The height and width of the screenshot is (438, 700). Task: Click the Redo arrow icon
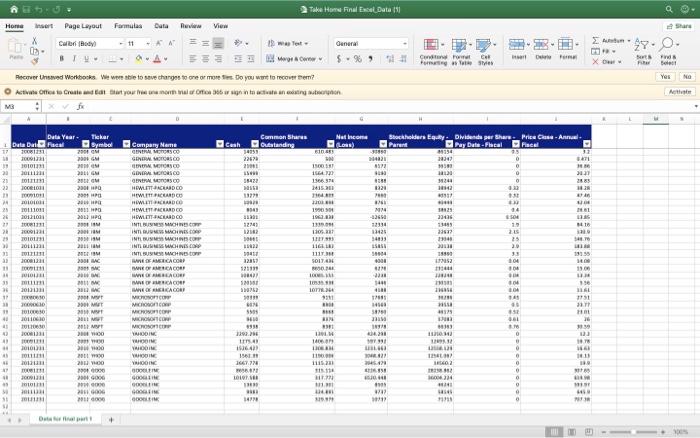pos(56,9)
